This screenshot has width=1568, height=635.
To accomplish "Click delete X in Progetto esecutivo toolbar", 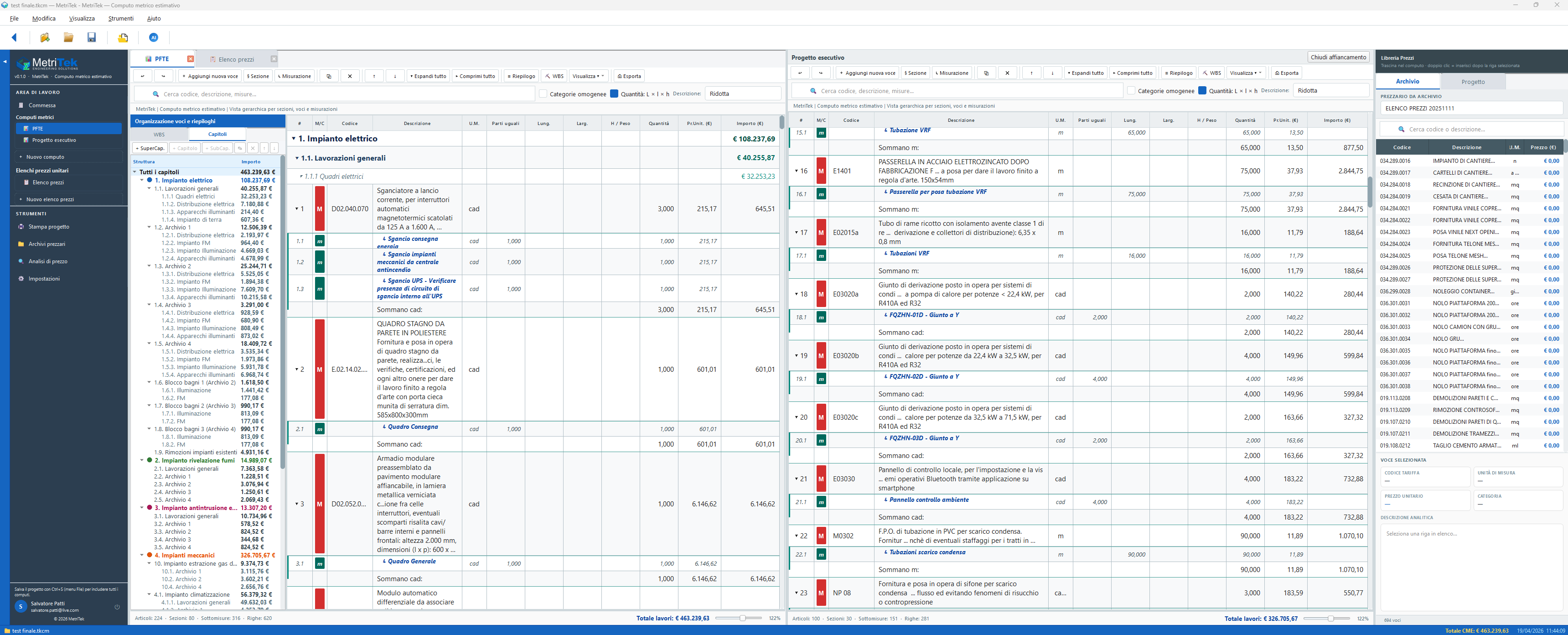I will 1007,73.
